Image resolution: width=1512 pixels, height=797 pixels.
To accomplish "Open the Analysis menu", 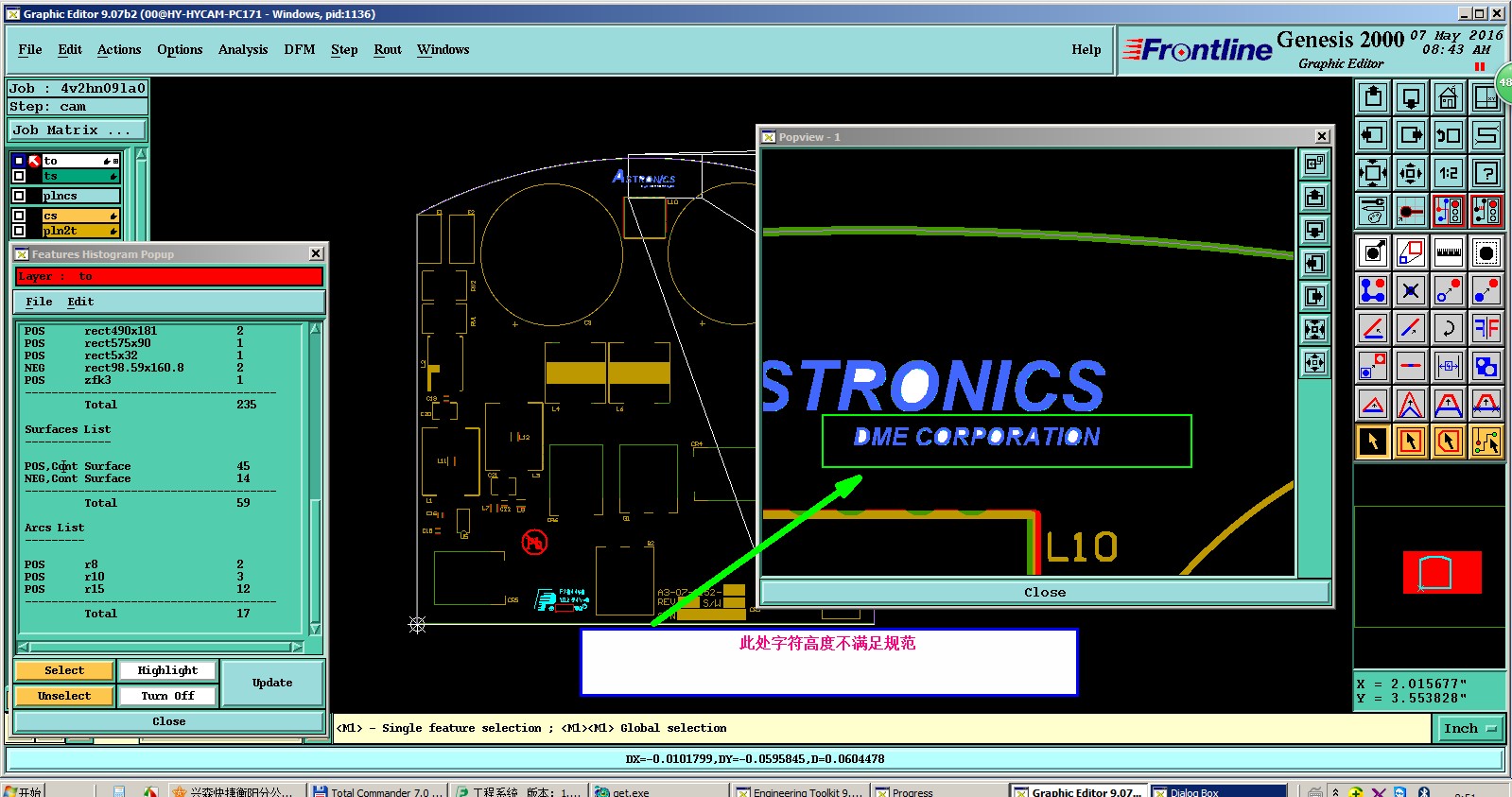I will point(243,49).
